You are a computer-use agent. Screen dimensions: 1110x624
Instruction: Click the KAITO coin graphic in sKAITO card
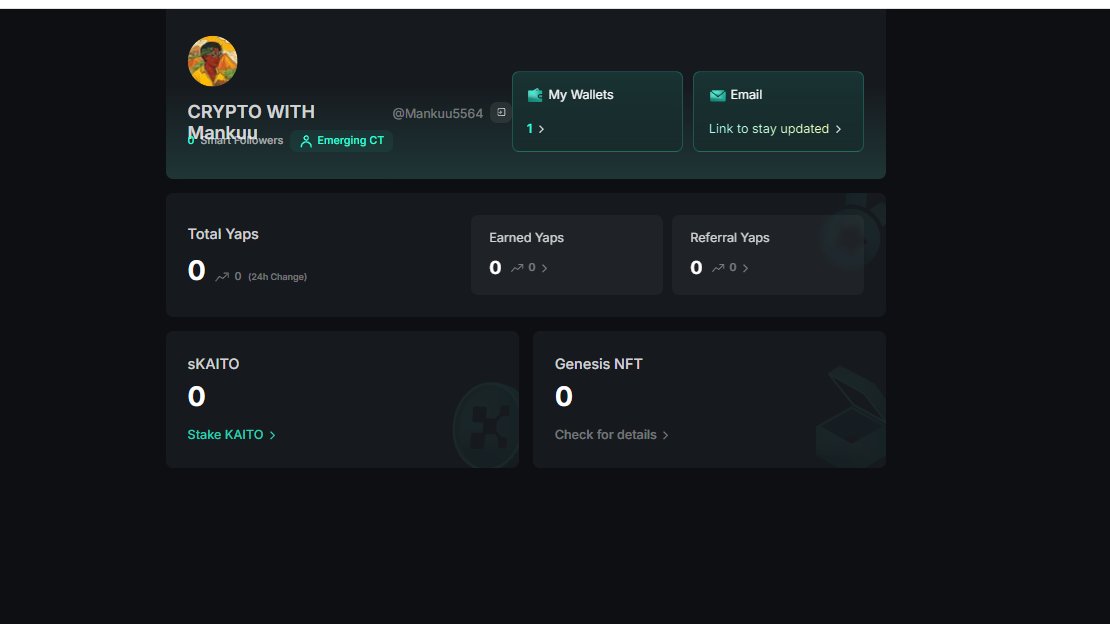click(486, 425)
